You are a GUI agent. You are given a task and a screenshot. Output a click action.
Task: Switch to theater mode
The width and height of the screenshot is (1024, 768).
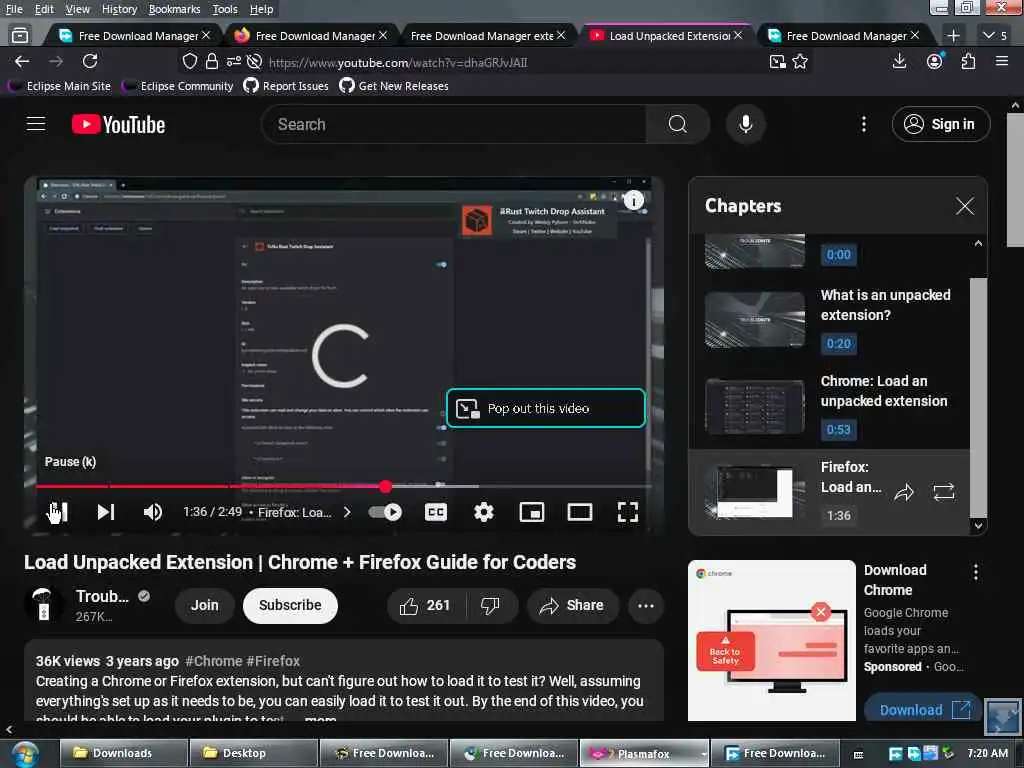pos(580,512)
